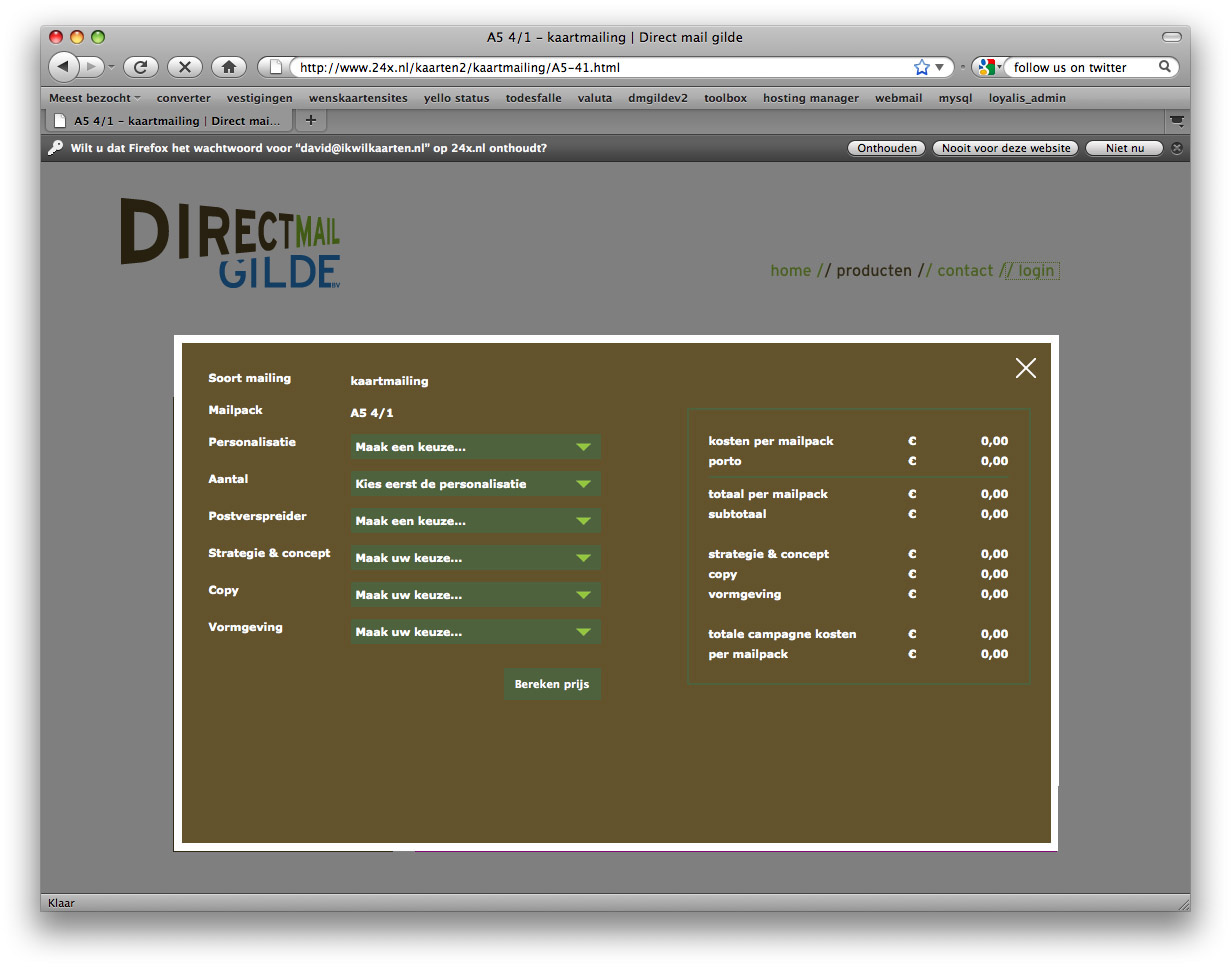Open the webmail bookmark

[x=899, y=98]
